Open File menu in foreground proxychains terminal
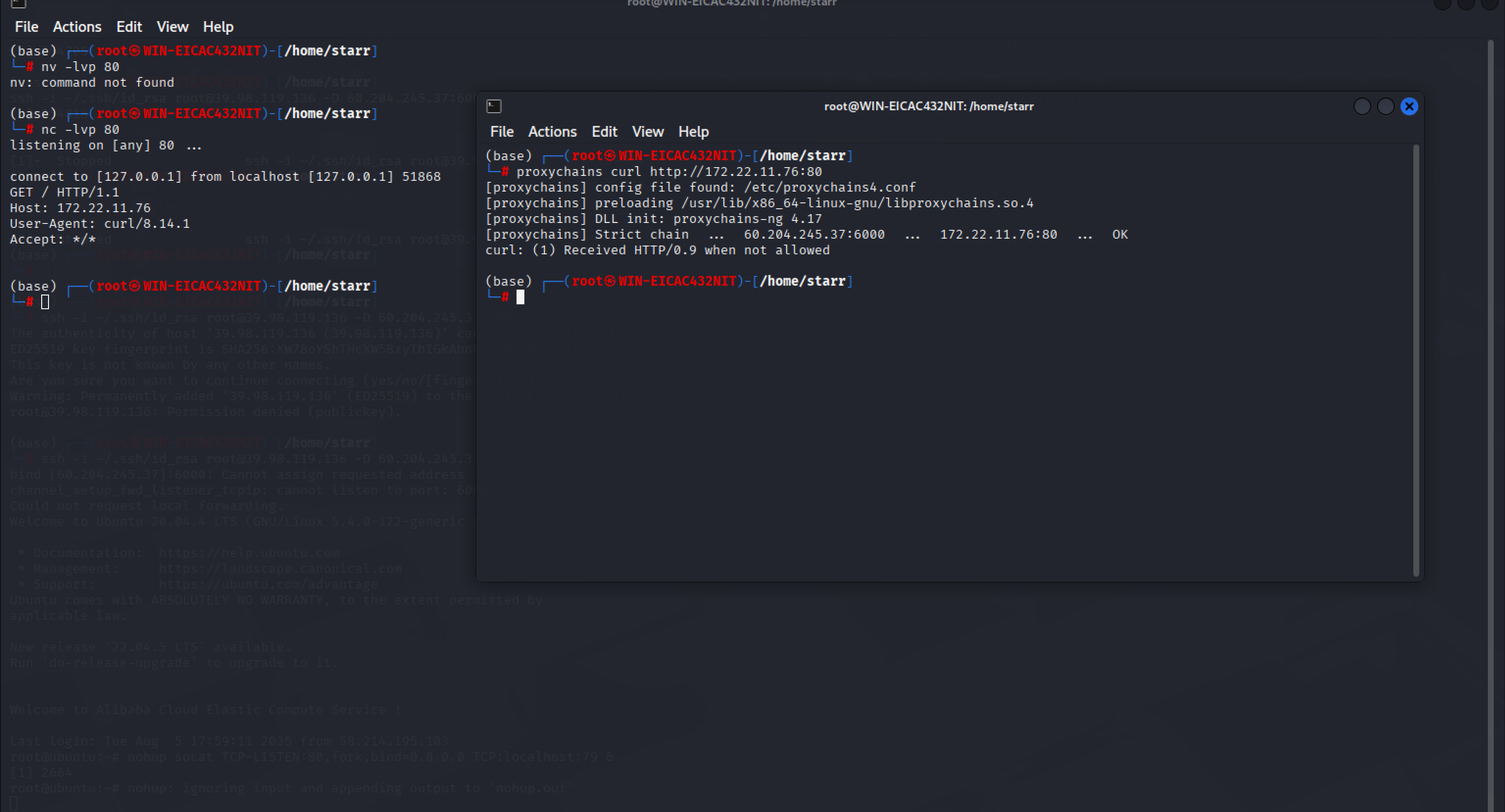Image resolution: width=1505 pixels, height=812 pixels. (x=501, y=131)
